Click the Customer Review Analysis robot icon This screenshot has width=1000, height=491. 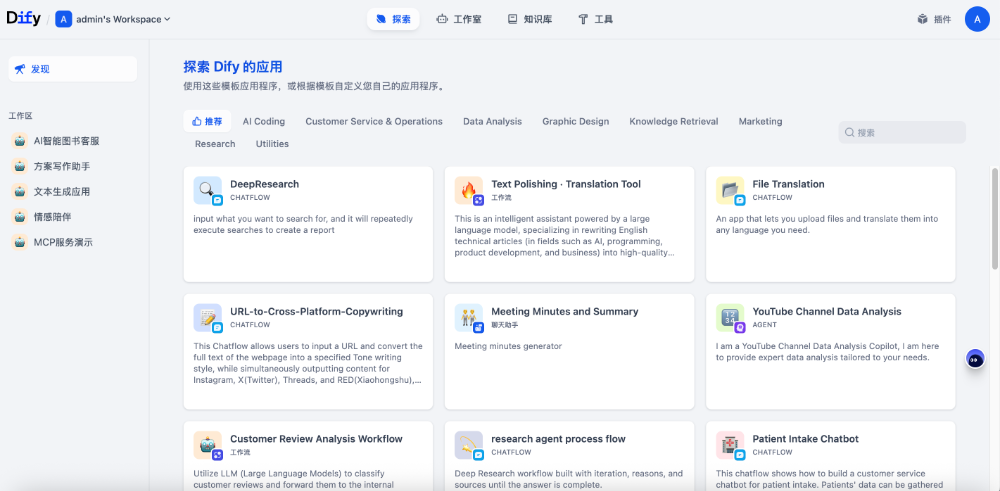click(207, 445)
